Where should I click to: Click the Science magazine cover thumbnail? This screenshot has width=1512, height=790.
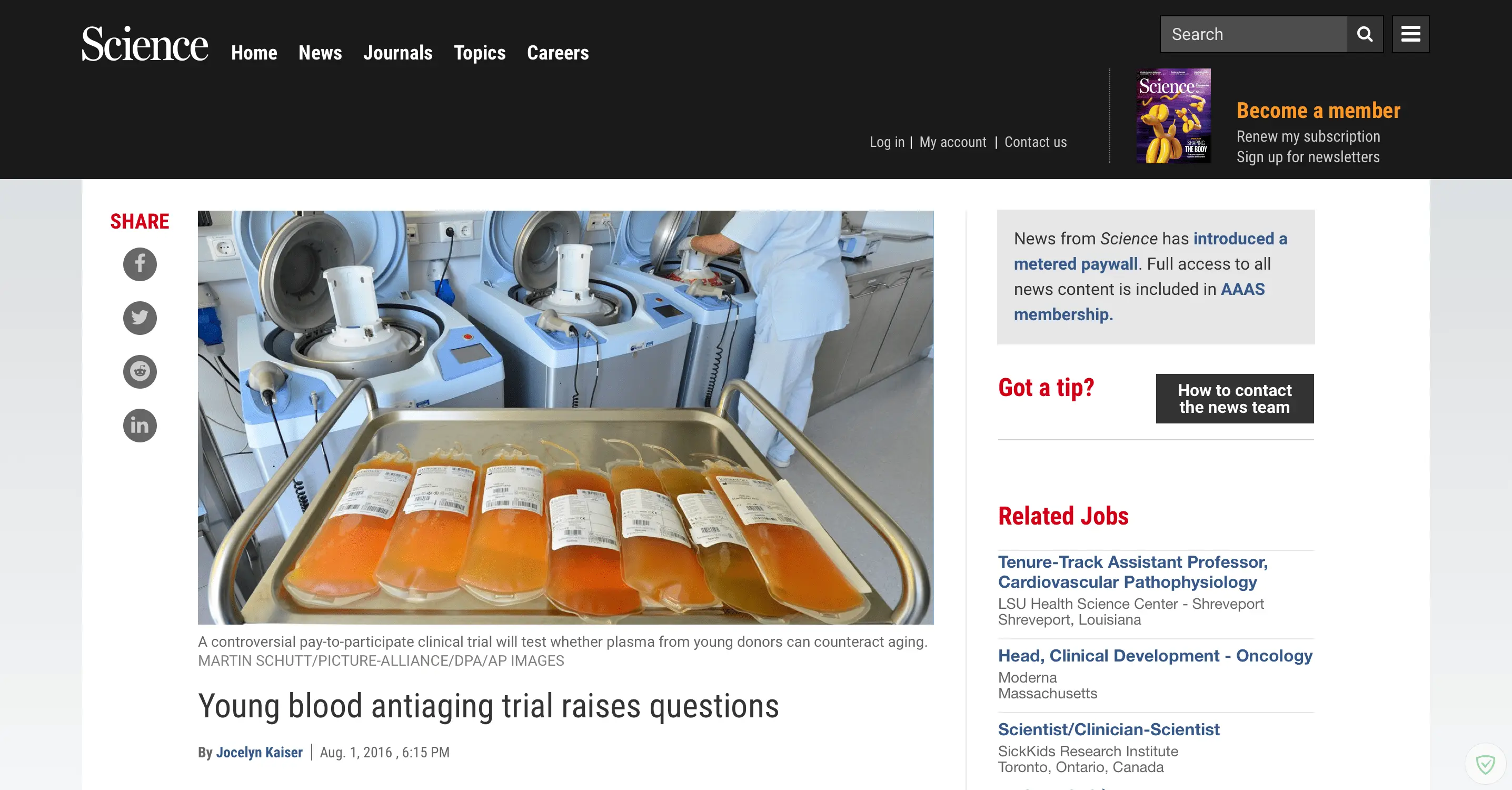pos(1173,116)
